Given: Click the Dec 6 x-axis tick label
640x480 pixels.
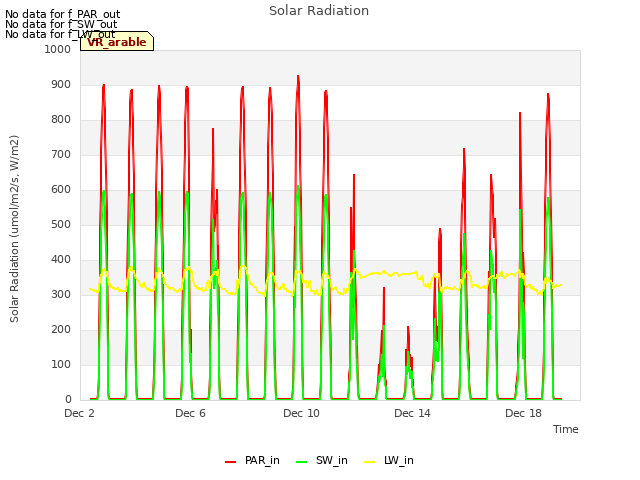Looking at the screenshot, I should 190,413.
